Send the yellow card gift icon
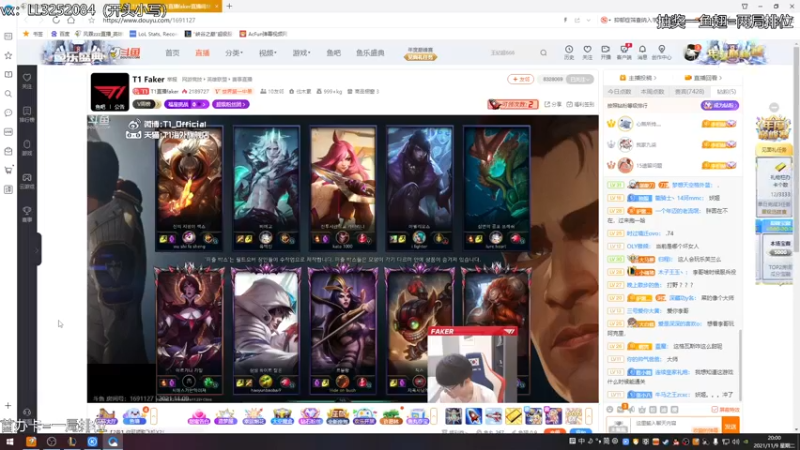 (513, 416)
